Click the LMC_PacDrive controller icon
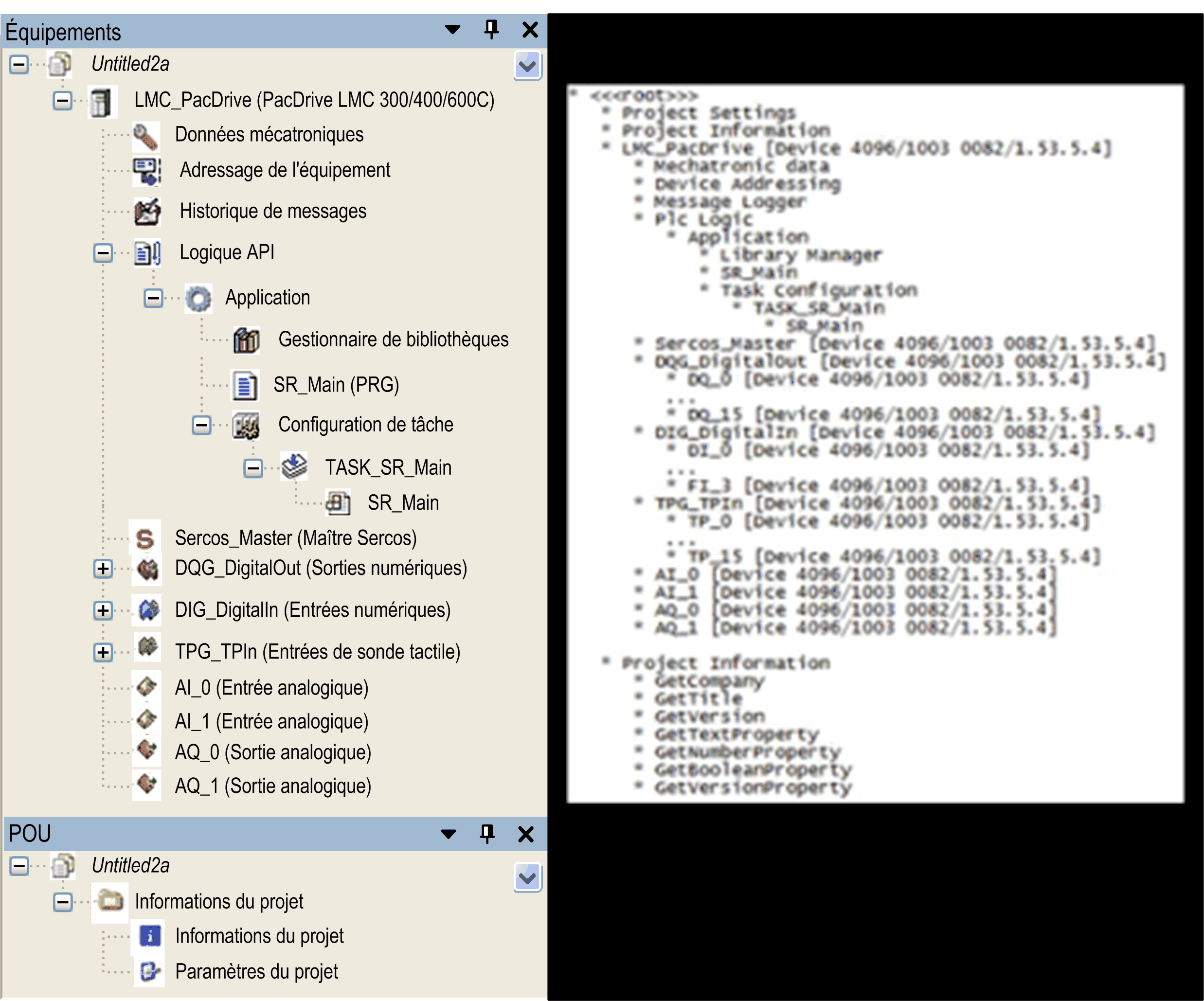Screen dimensions: 1204x1001 [x=102, y=102]
